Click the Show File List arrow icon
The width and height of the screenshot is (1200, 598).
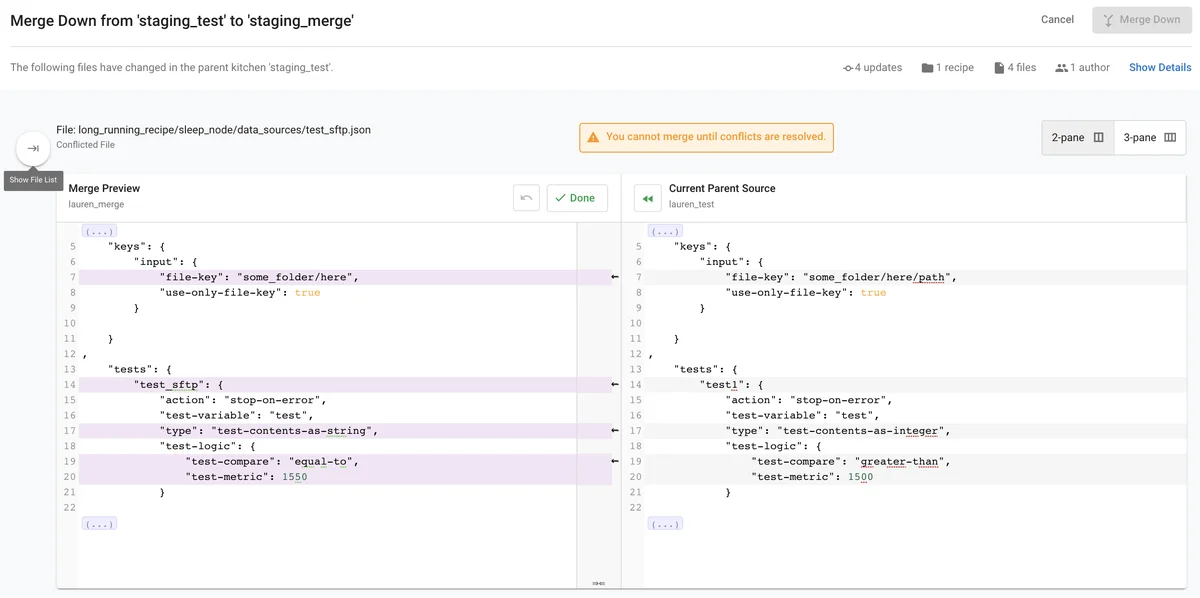coord(33,149)
